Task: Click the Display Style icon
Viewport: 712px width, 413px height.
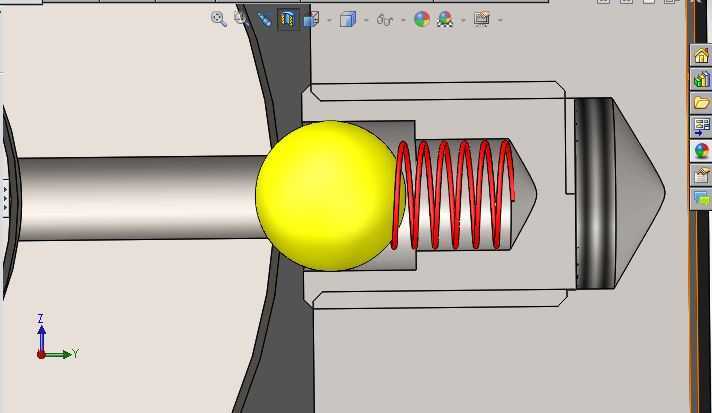Action: point(348,20)
